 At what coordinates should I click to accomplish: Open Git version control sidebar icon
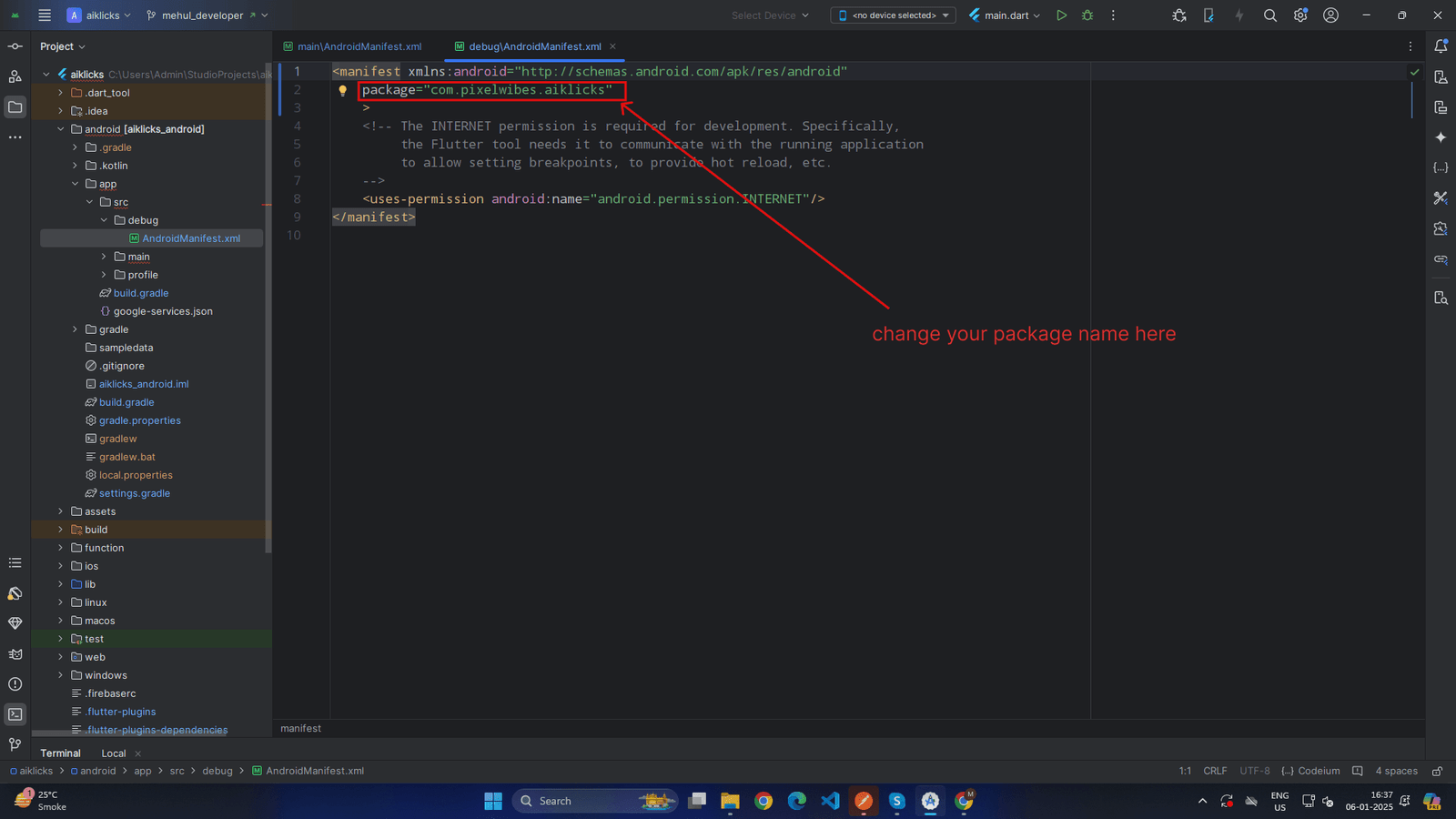pyautogui.click(x=15, y=744)
